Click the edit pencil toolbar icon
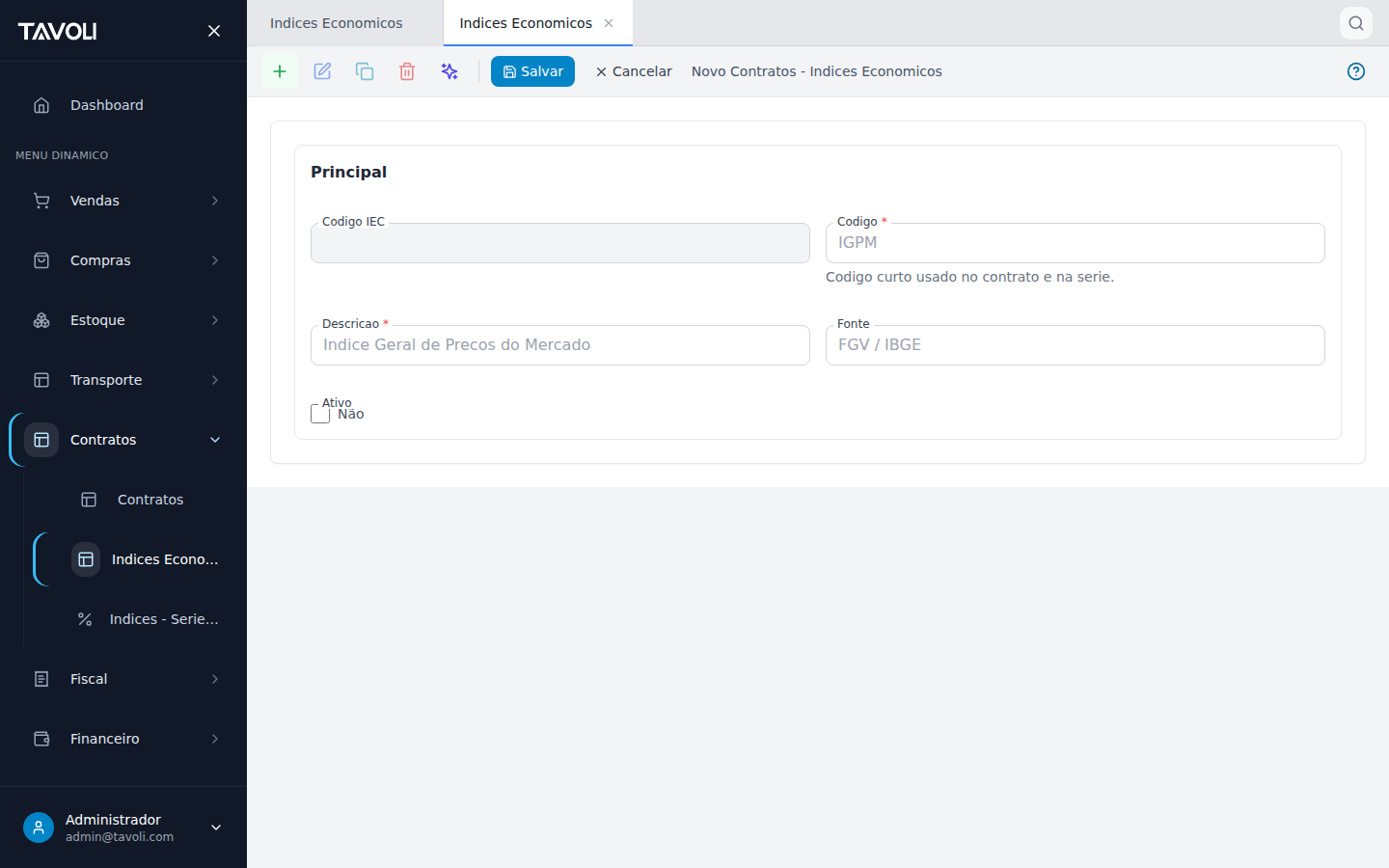 point(322,71)
